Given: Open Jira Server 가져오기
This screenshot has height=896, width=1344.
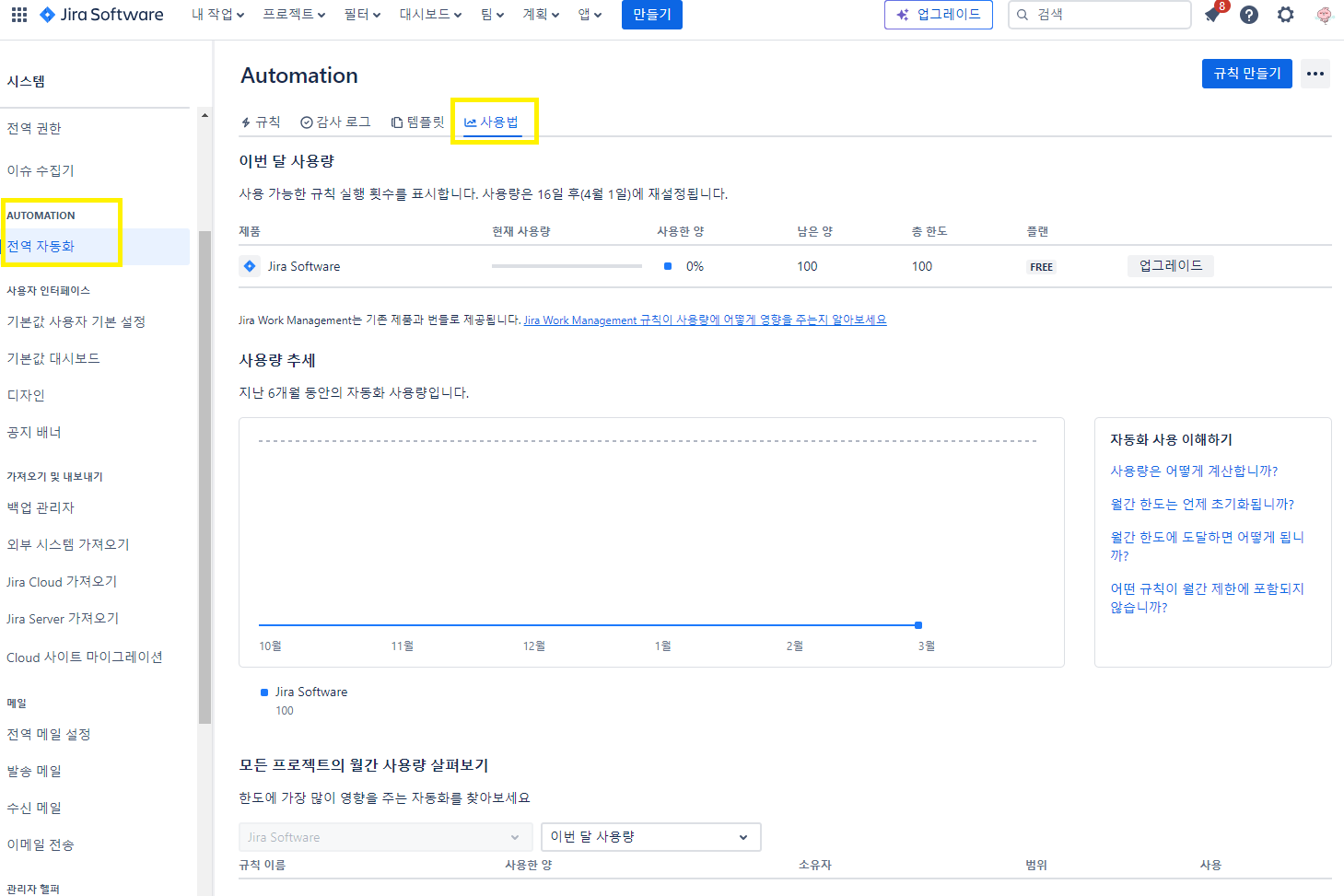Looking at the screenshot, I should tap(63, 618).
